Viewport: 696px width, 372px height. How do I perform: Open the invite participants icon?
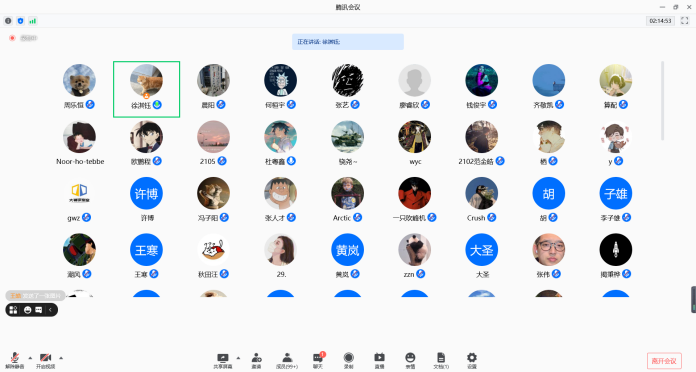(x=256, y=360)
